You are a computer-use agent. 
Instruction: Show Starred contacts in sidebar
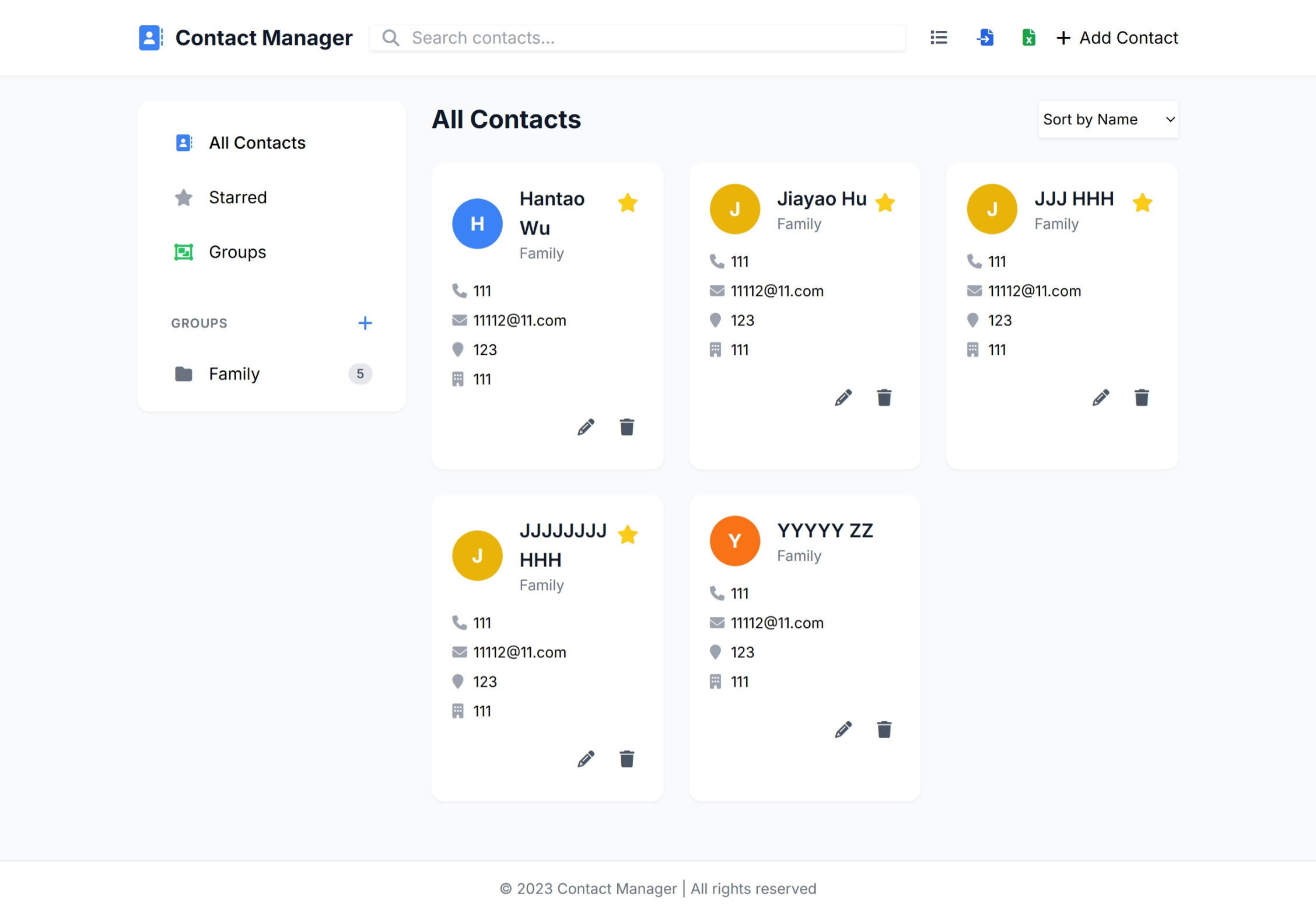(x=237, y=197)
